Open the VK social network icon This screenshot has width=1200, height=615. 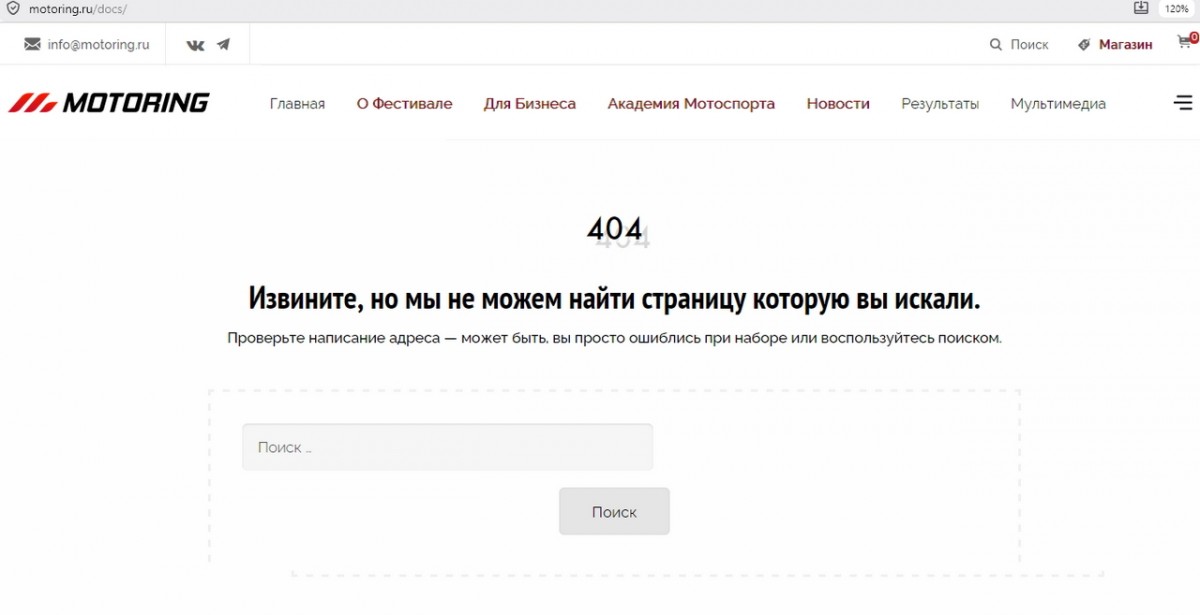pyautogui.click(x=196, y=44)
